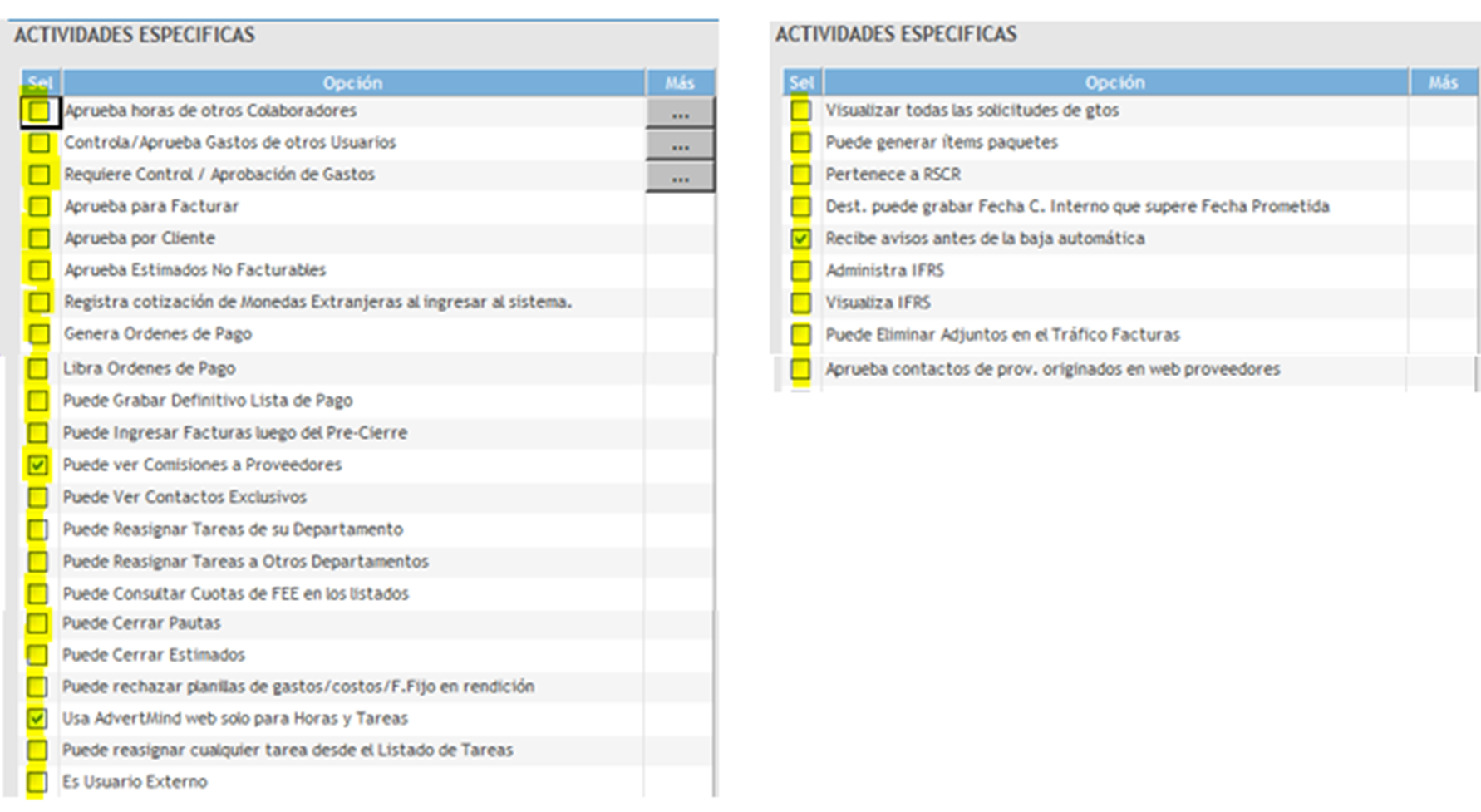The width and height of the screenshot is (1481, 812).
Task: Check 'Aprueba horas de otros Colaboradores' checkbox
Action: (x=39, y=111)
